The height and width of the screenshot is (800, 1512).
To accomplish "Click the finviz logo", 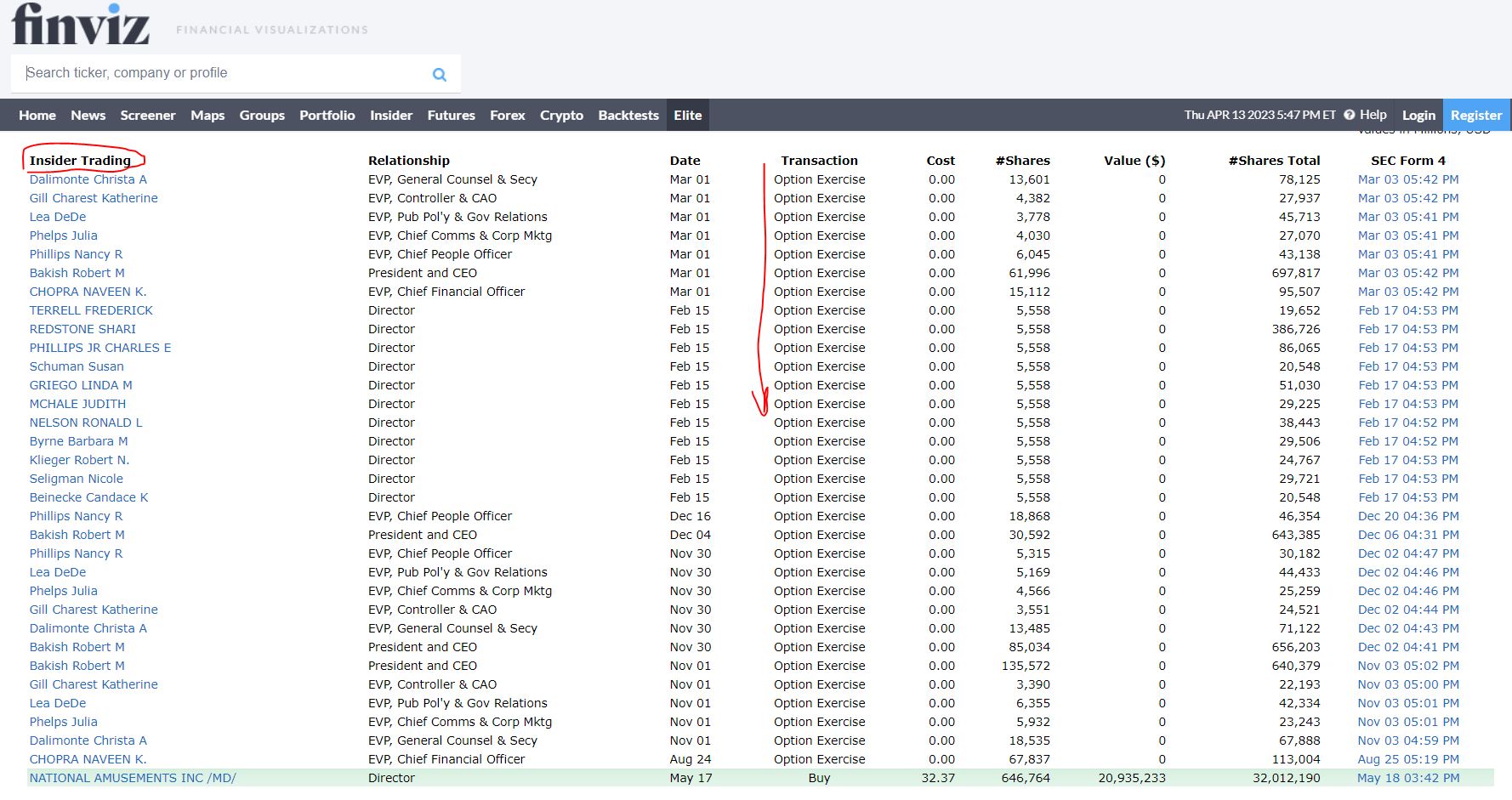I will (81, 24).
